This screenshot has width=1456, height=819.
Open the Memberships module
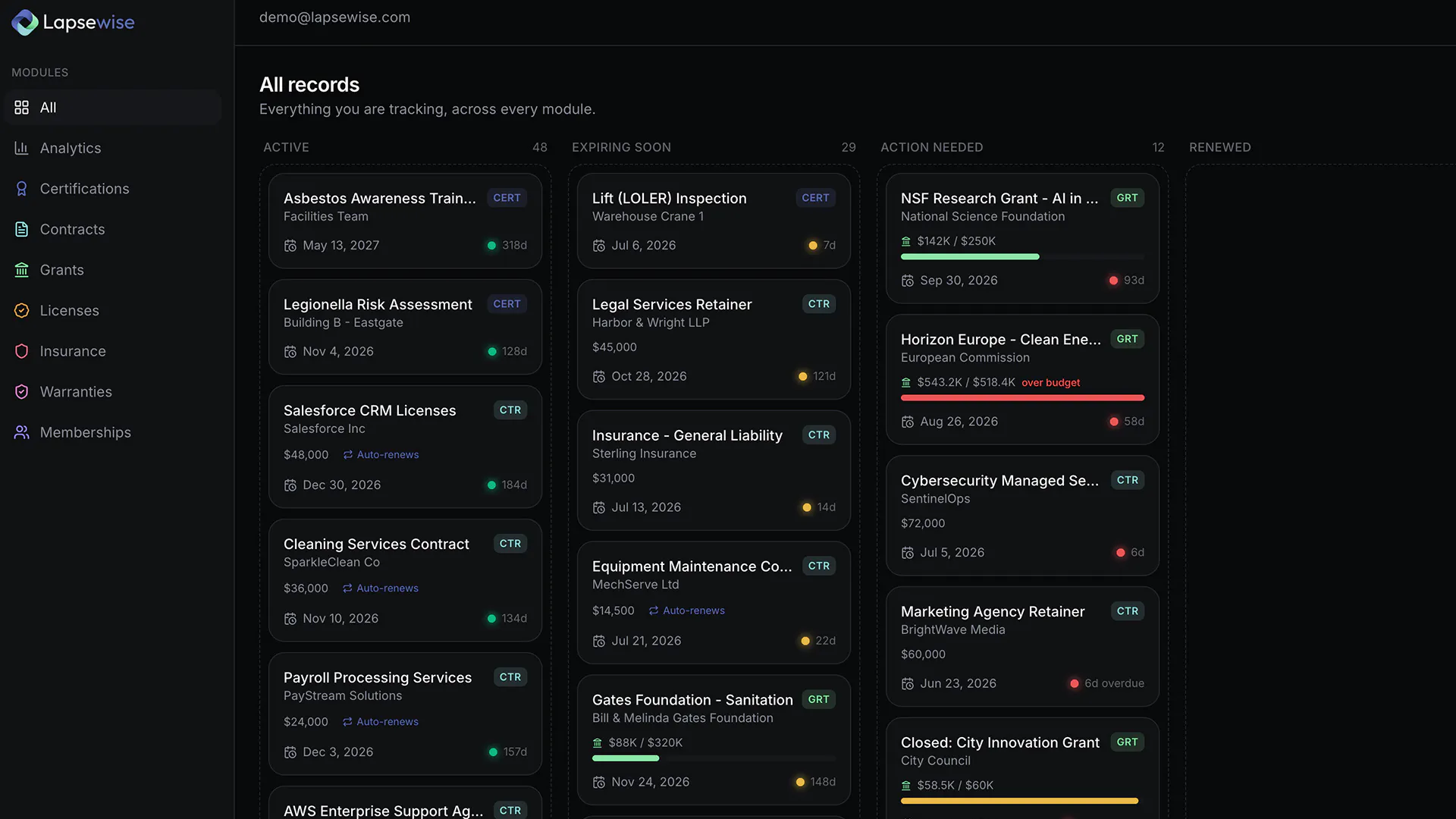[112, 432]
